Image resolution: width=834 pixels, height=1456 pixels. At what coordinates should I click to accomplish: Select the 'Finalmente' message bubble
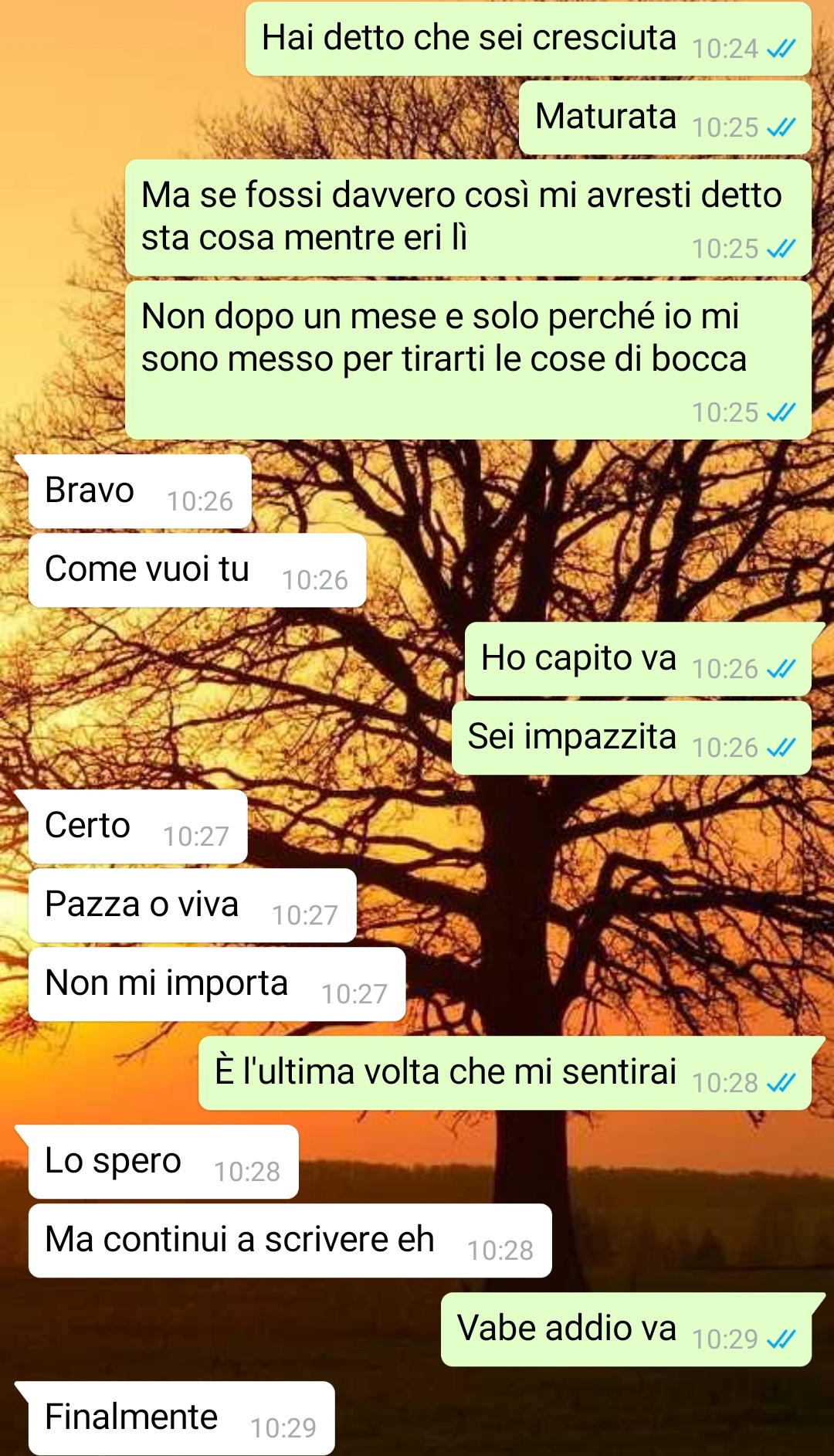pyautogui.click(x=181, y=1418)
